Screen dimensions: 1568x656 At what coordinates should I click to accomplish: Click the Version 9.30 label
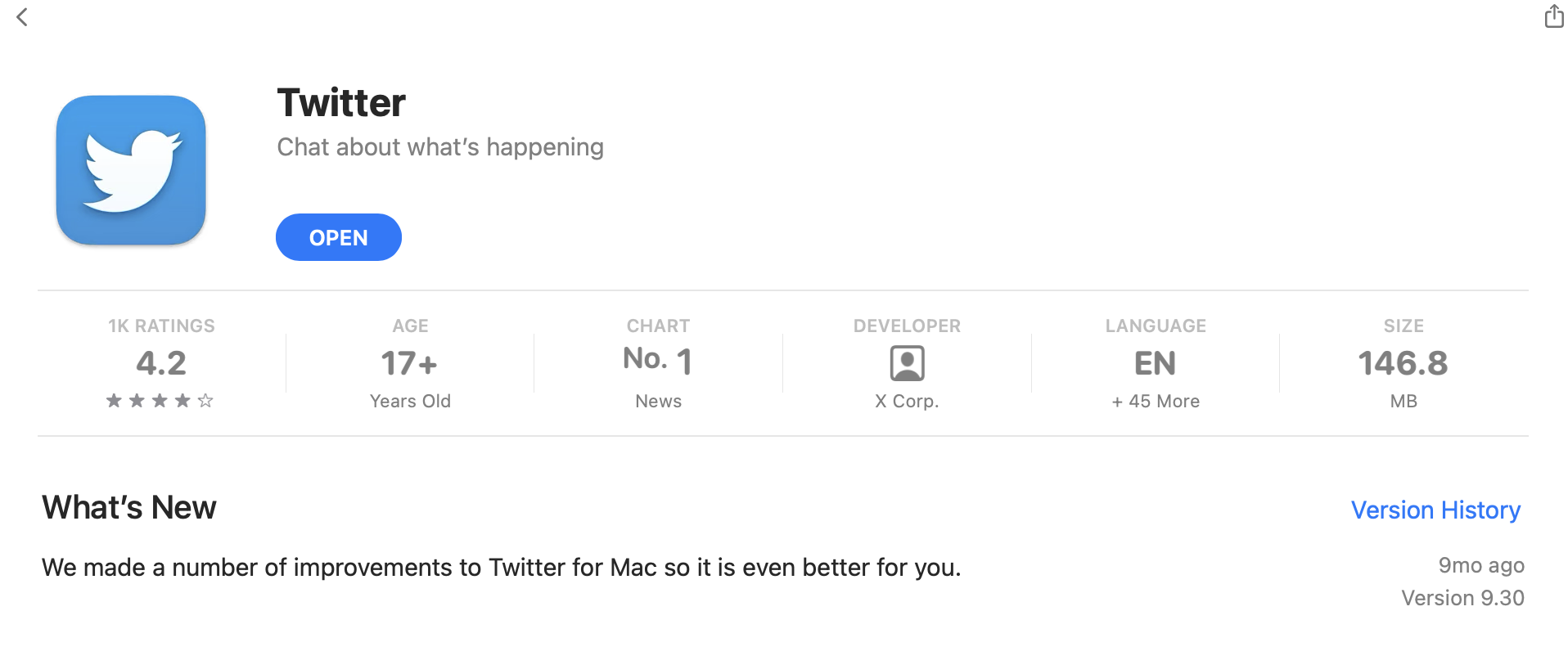coord(1462,598)
